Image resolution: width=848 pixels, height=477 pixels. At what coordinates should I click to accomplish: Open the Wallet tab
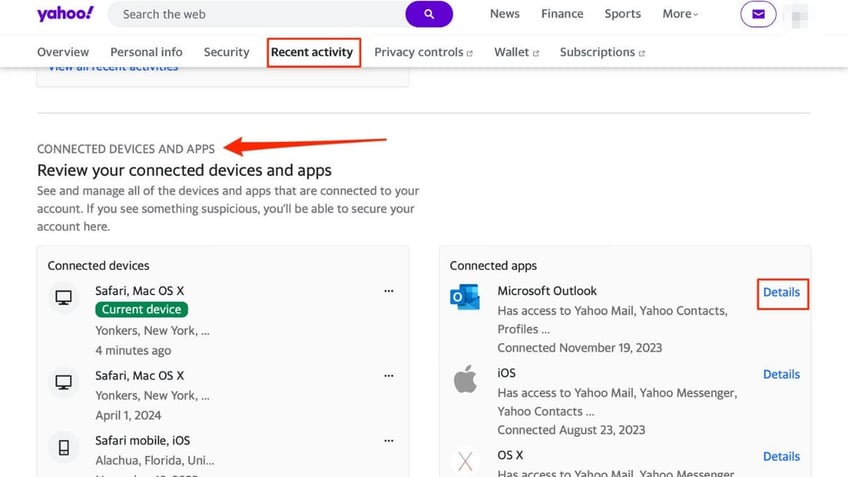[x=516, y=52]
